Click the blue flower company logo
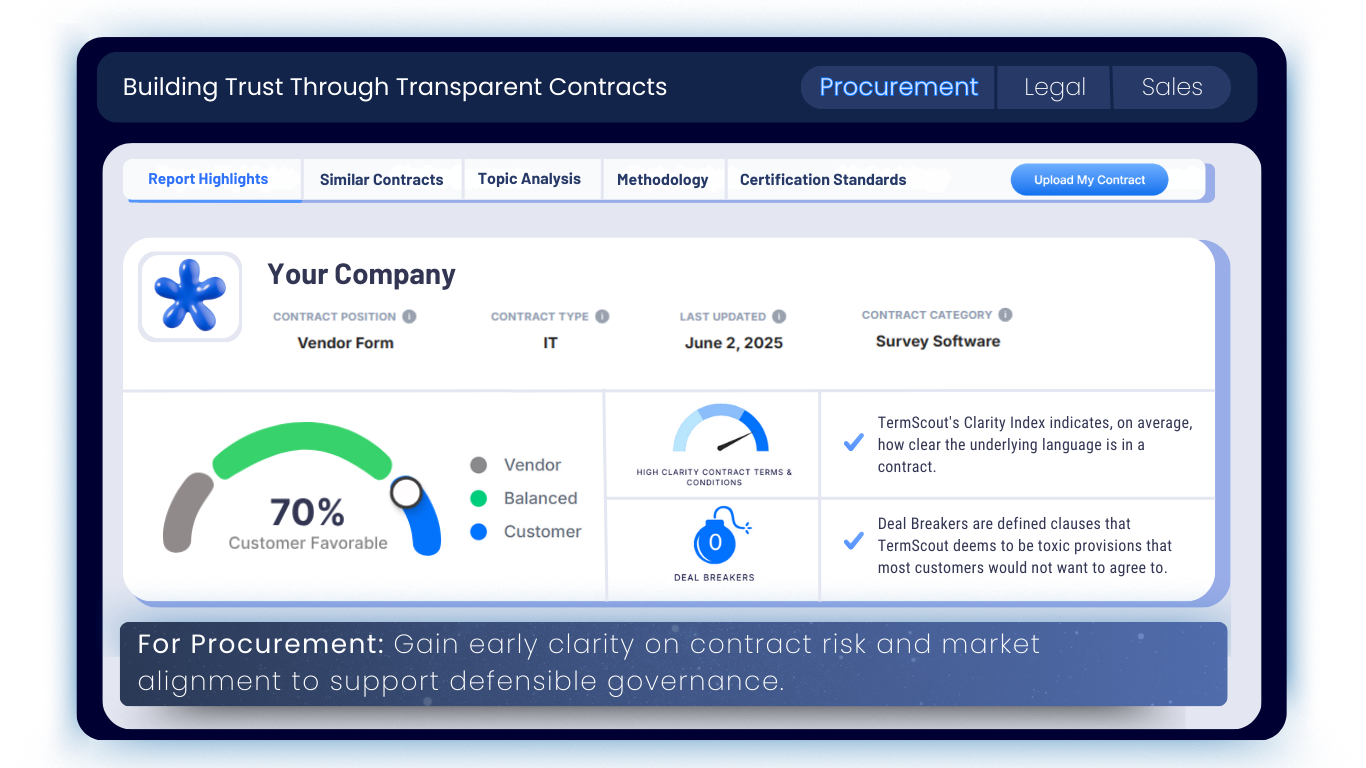 coord(190,296)
